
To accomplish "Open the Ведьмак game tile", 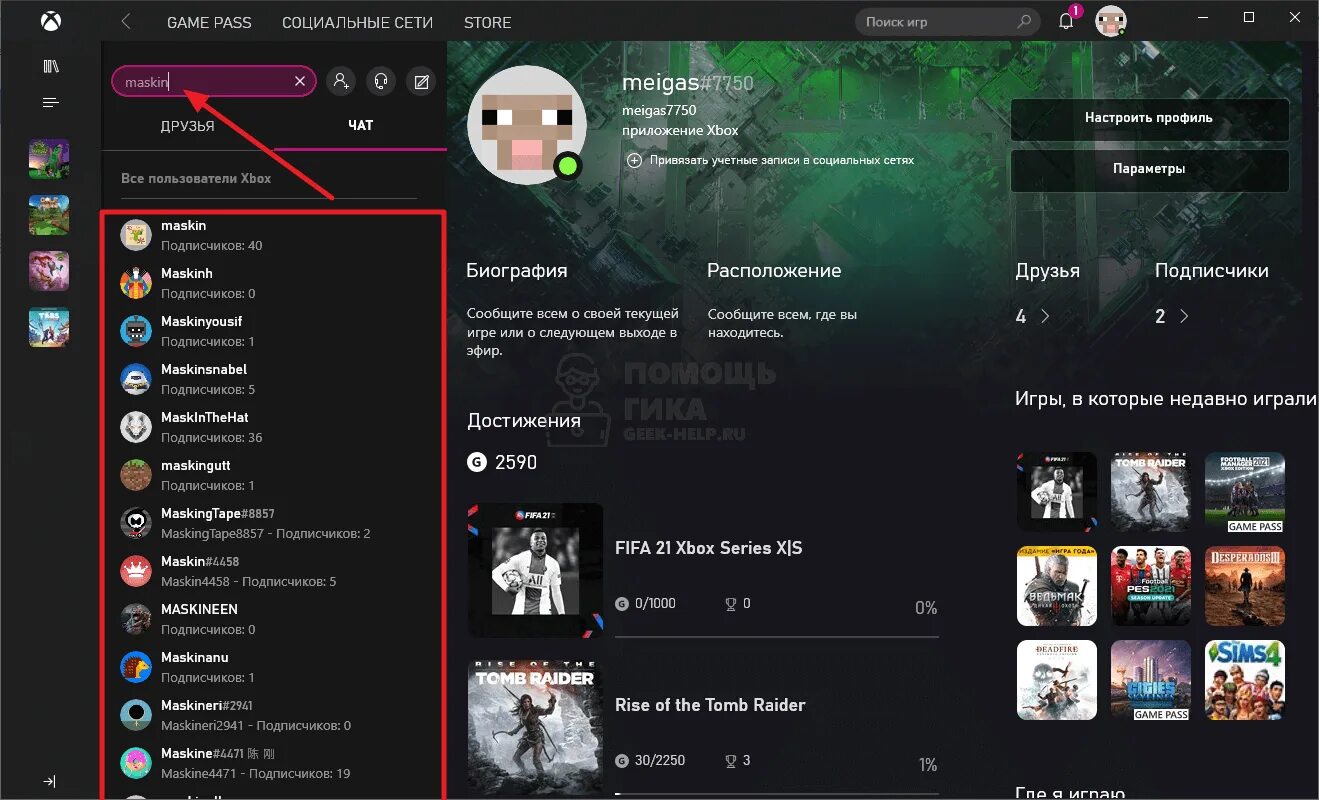I will 1057,586.
